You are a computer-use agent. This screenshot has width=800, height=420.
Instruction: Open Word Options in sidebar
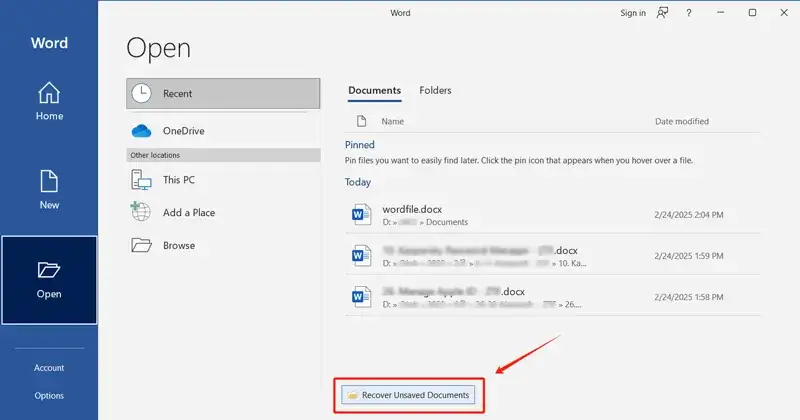pos(49,396)
